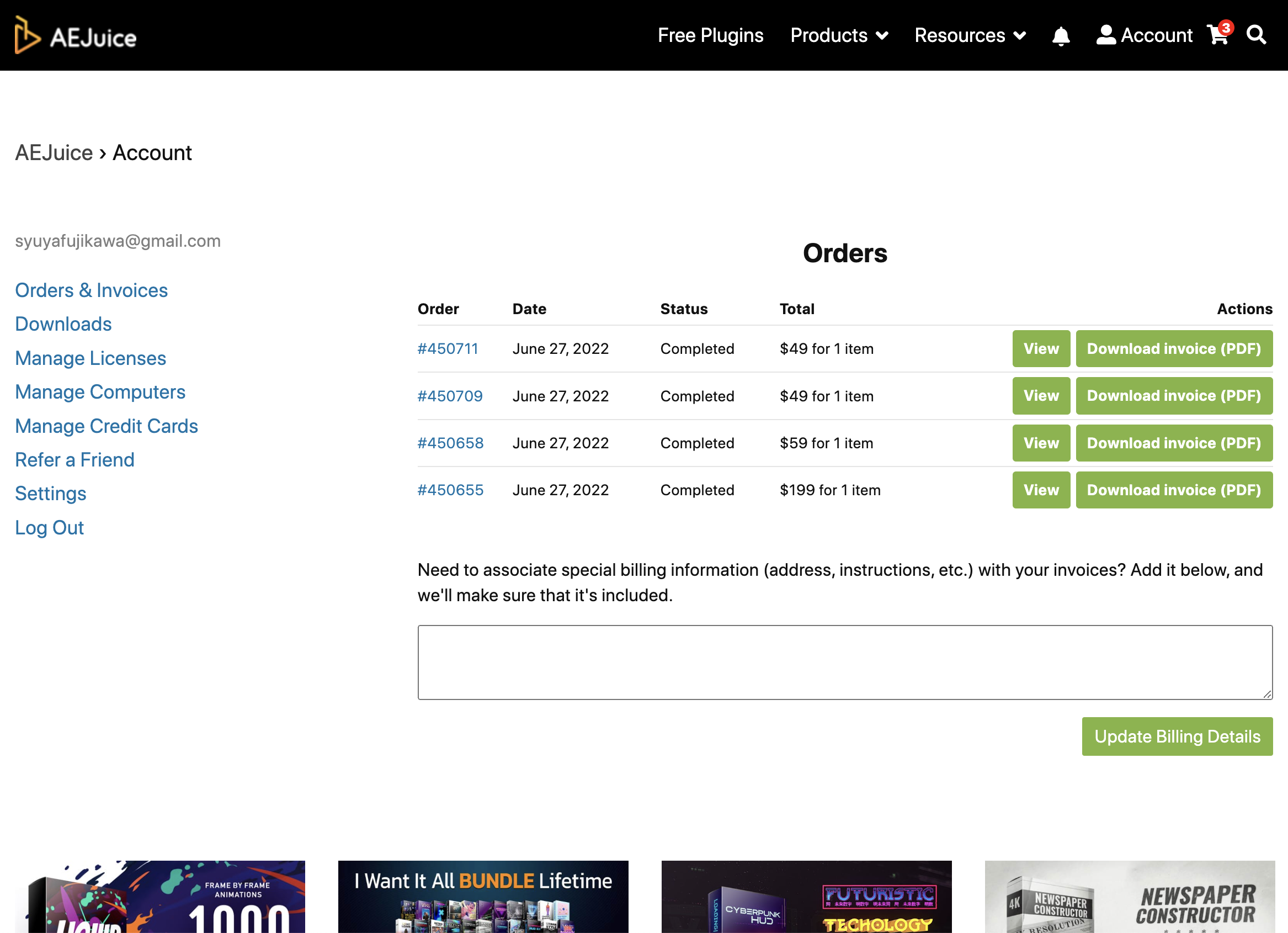The height and width of the screenshot is (933, 1288).
Task: Click the '$59 for 1 item' total
Action: 826,443
